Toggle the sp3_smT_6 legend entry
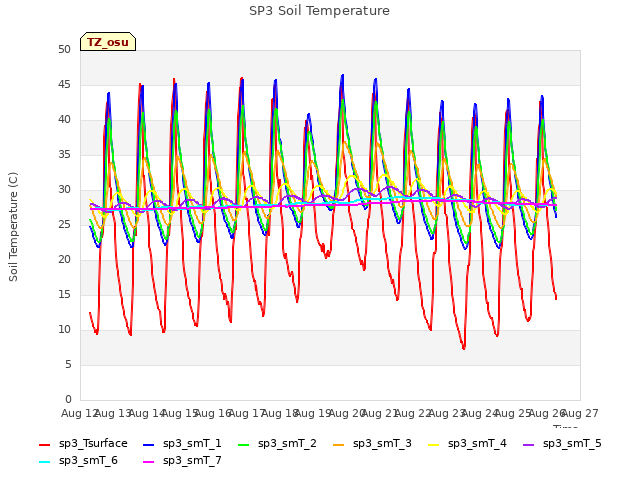Viewport: 640px width, 480px height. tap(78, 460)
